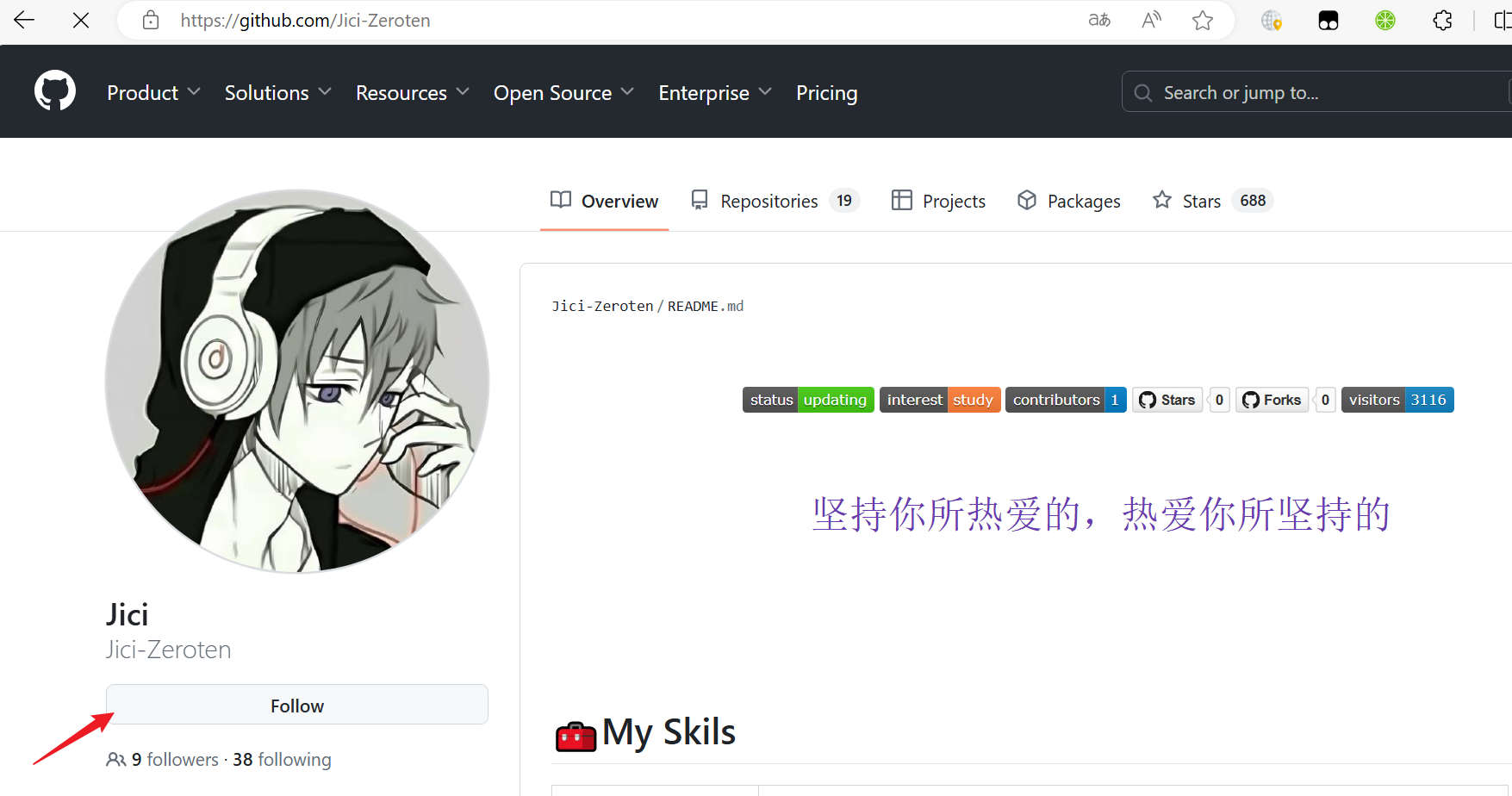Click the search magnifier icon

tap(1143, 92)
